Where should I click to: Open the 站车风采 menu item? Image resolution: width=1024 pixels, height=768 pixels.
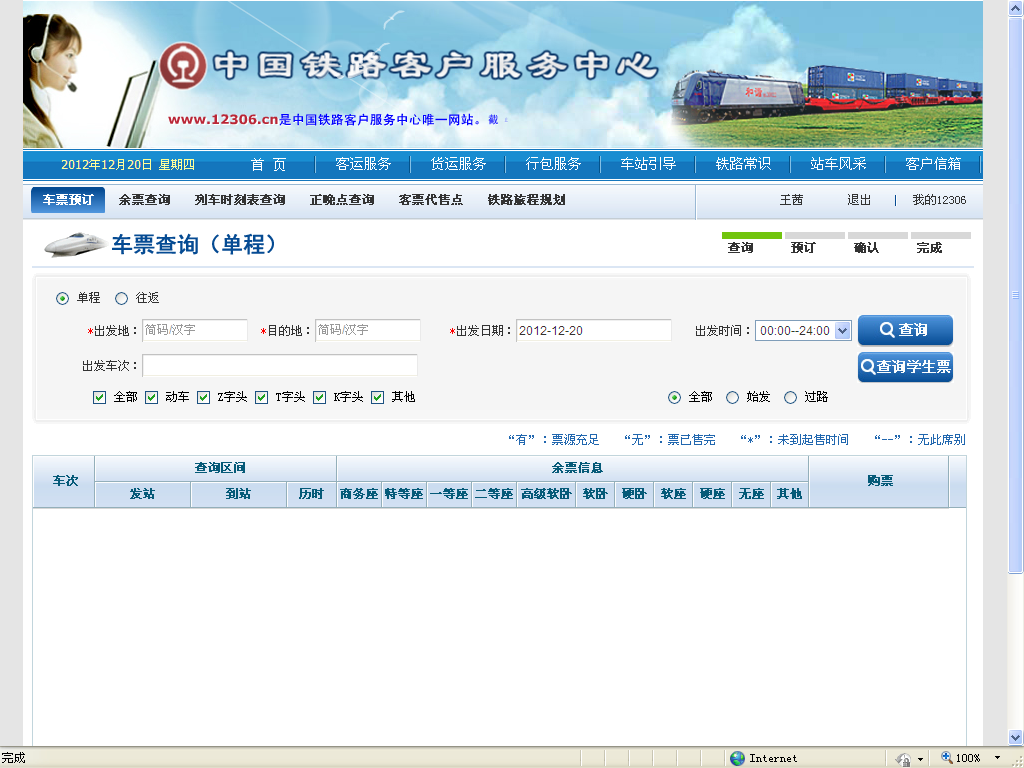click(838, 164)
